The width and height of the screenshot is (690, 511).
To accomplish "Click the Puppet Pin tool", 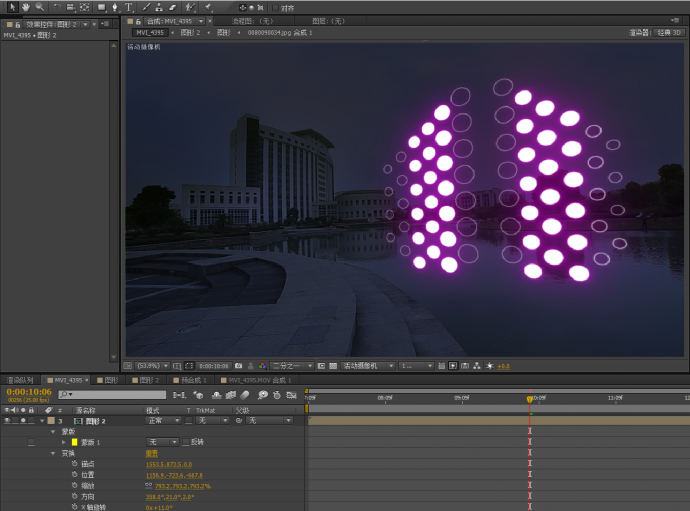I will (207, 7).
